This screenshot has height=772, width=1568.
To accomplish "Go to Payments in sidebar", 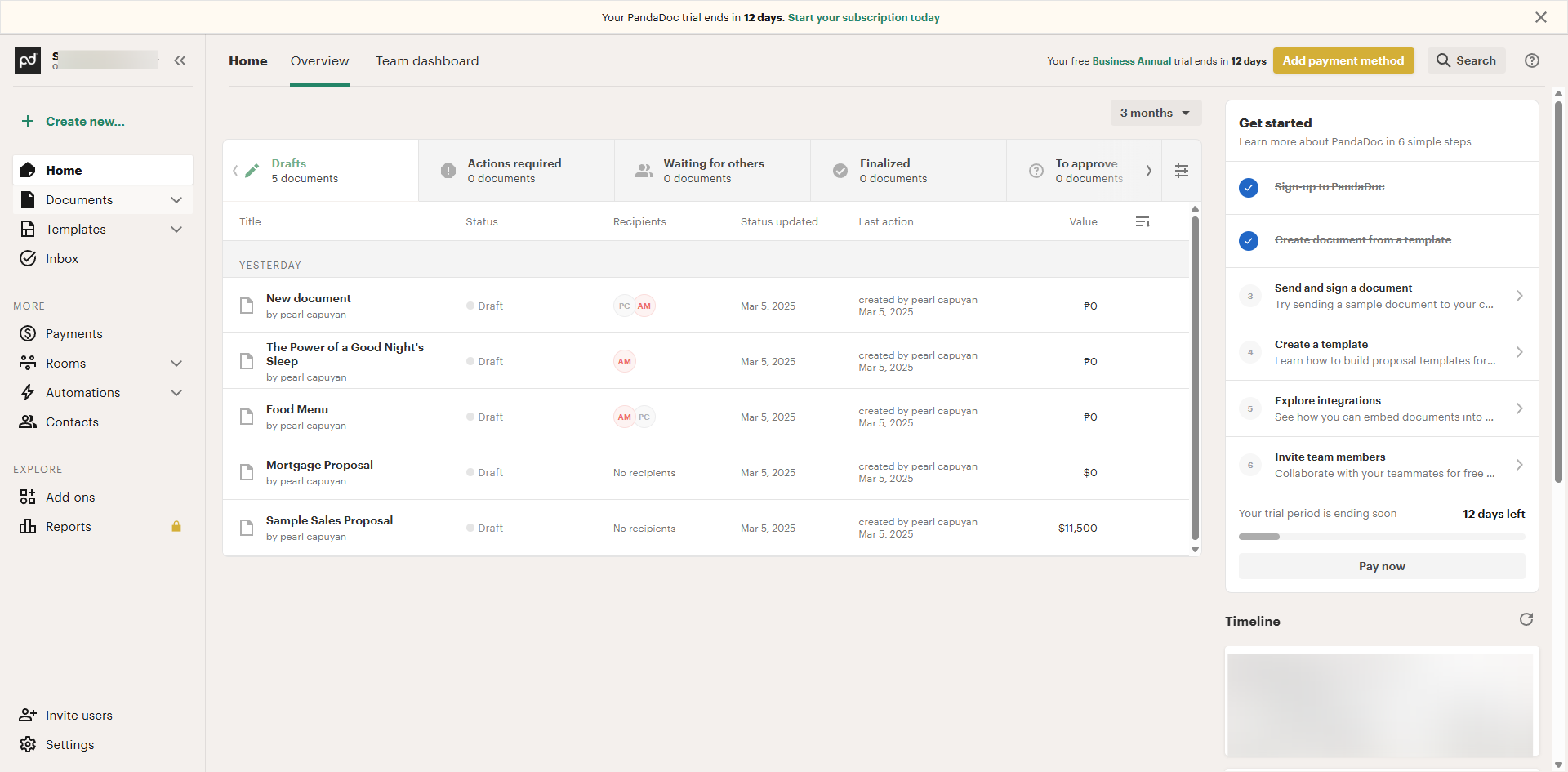I will tap(73, 334).
